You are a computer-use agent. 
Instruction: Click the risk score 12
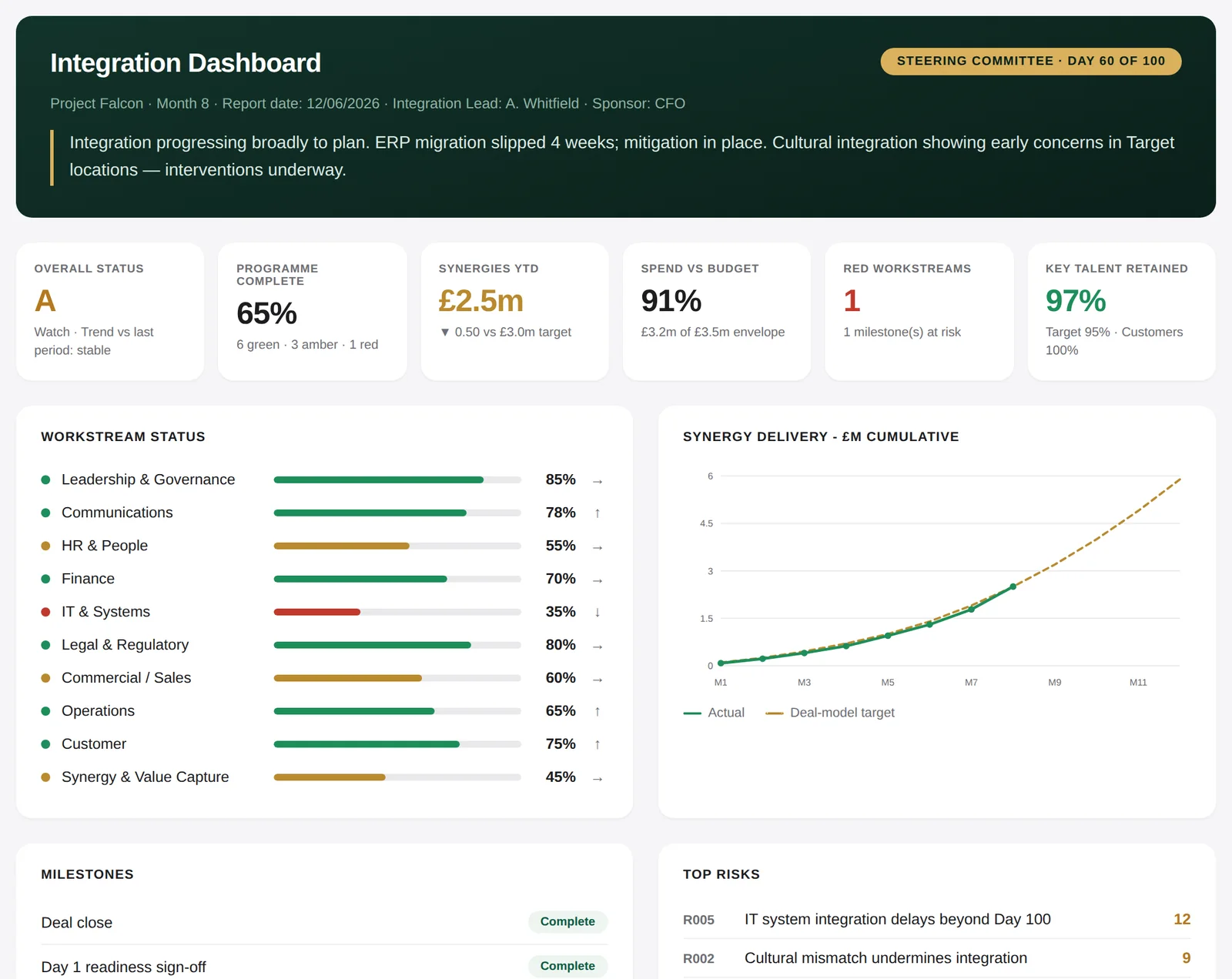[1182, 919]
